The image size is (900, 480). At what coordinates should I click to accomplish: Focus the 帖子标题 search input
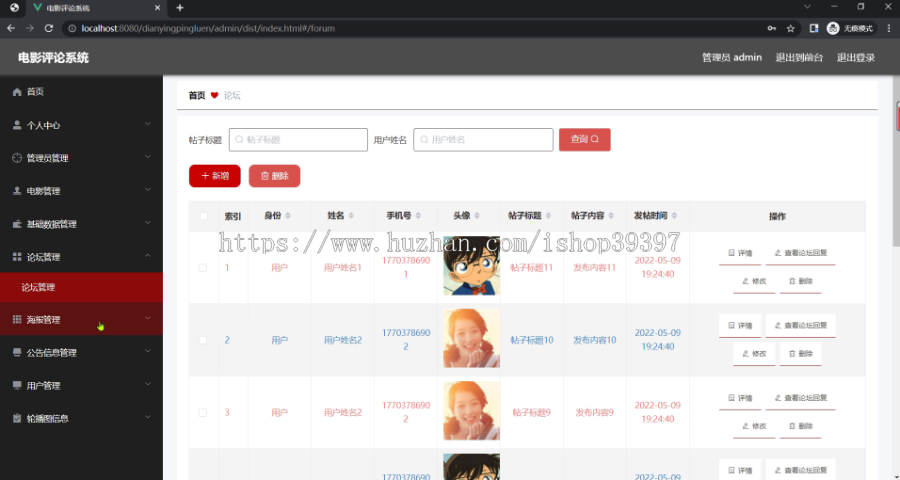point(298,140)
